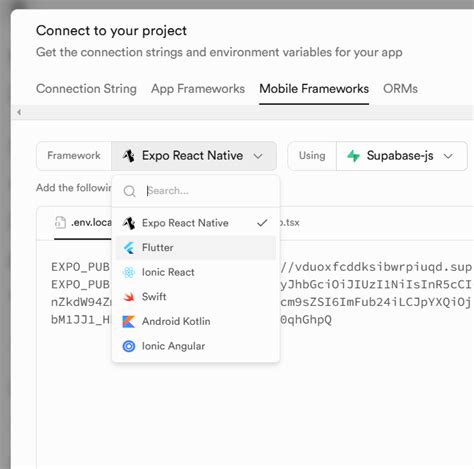Choose Flutter from the framework list
The width and height of the screenshot is (474, 469).
[x=196, y=248]
